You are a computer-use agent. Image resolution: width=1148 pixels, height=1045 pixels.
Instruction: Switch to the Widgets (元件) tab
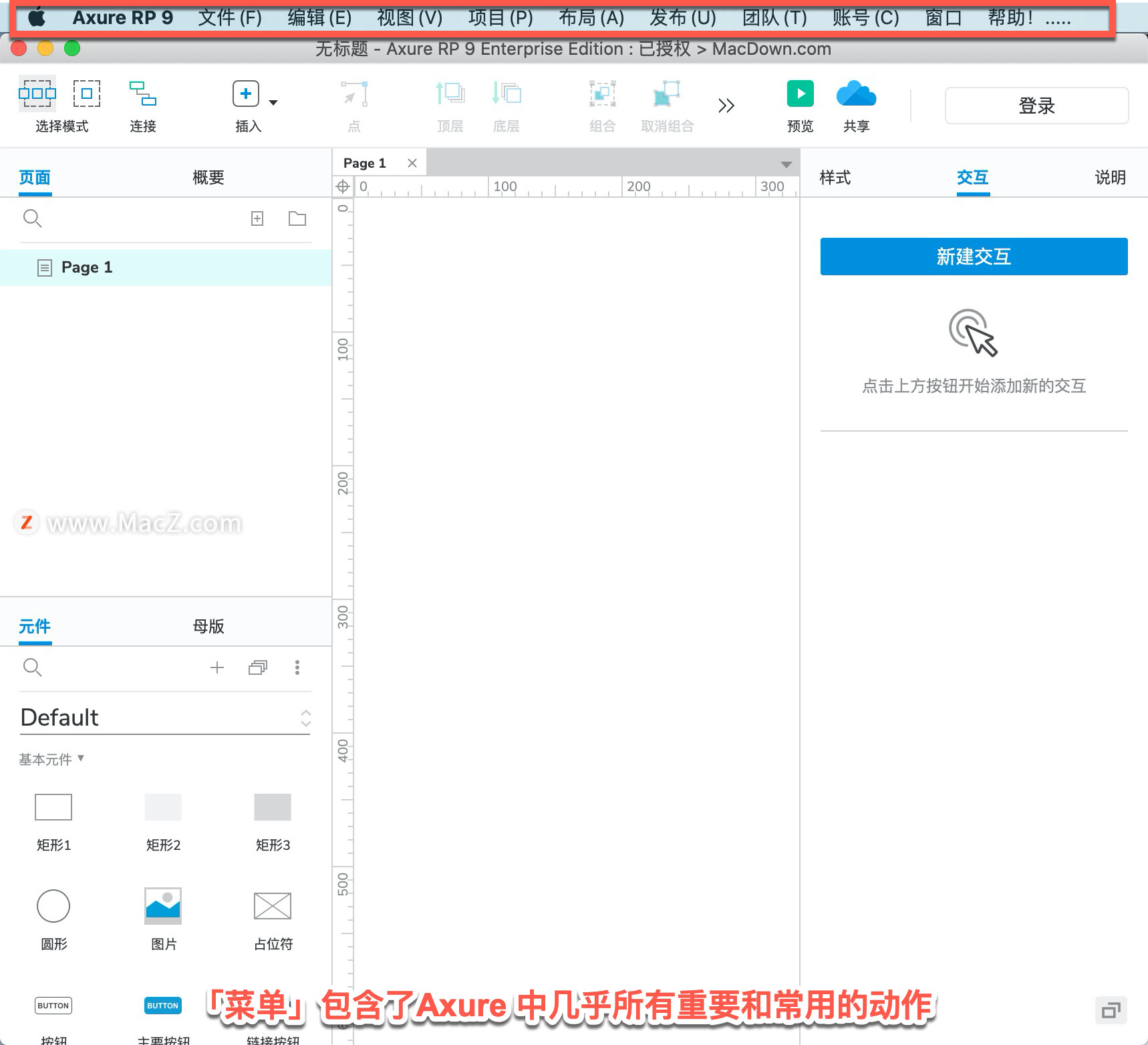coord(35,627)
